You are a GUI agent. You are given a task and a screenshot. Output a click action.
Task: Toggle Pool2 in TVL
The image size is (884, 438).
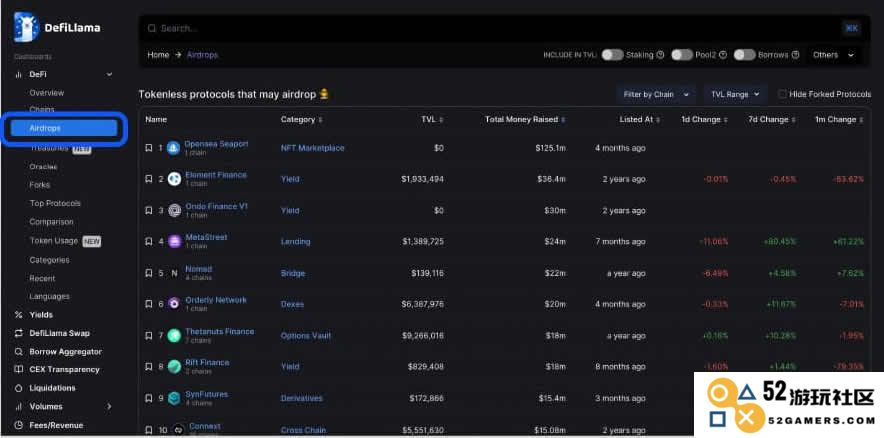click(682, 55)
